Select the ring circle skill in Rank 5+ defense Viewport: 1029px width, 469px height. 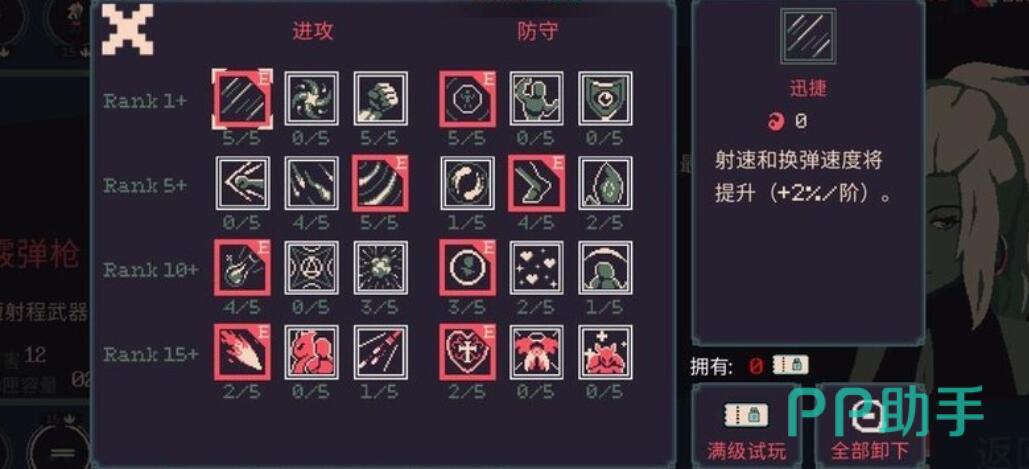click(467, 183)
